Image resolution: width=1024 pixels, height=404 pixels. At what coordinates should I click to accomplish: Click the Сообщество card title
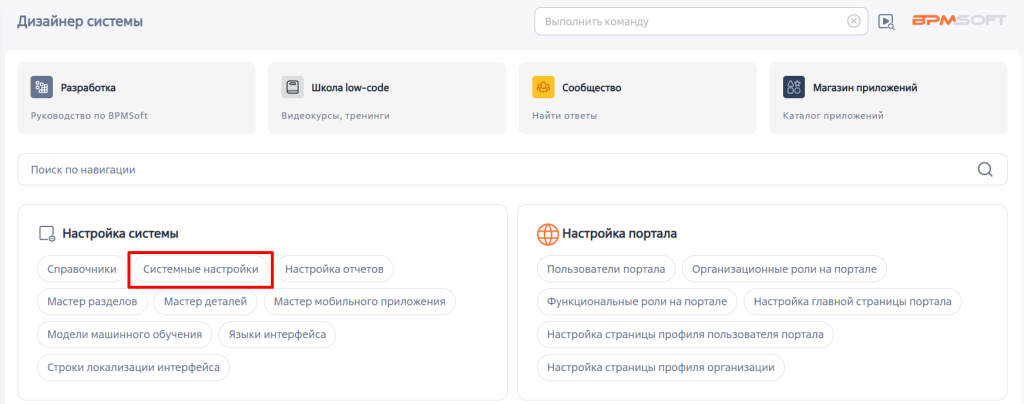pos(592,87)
